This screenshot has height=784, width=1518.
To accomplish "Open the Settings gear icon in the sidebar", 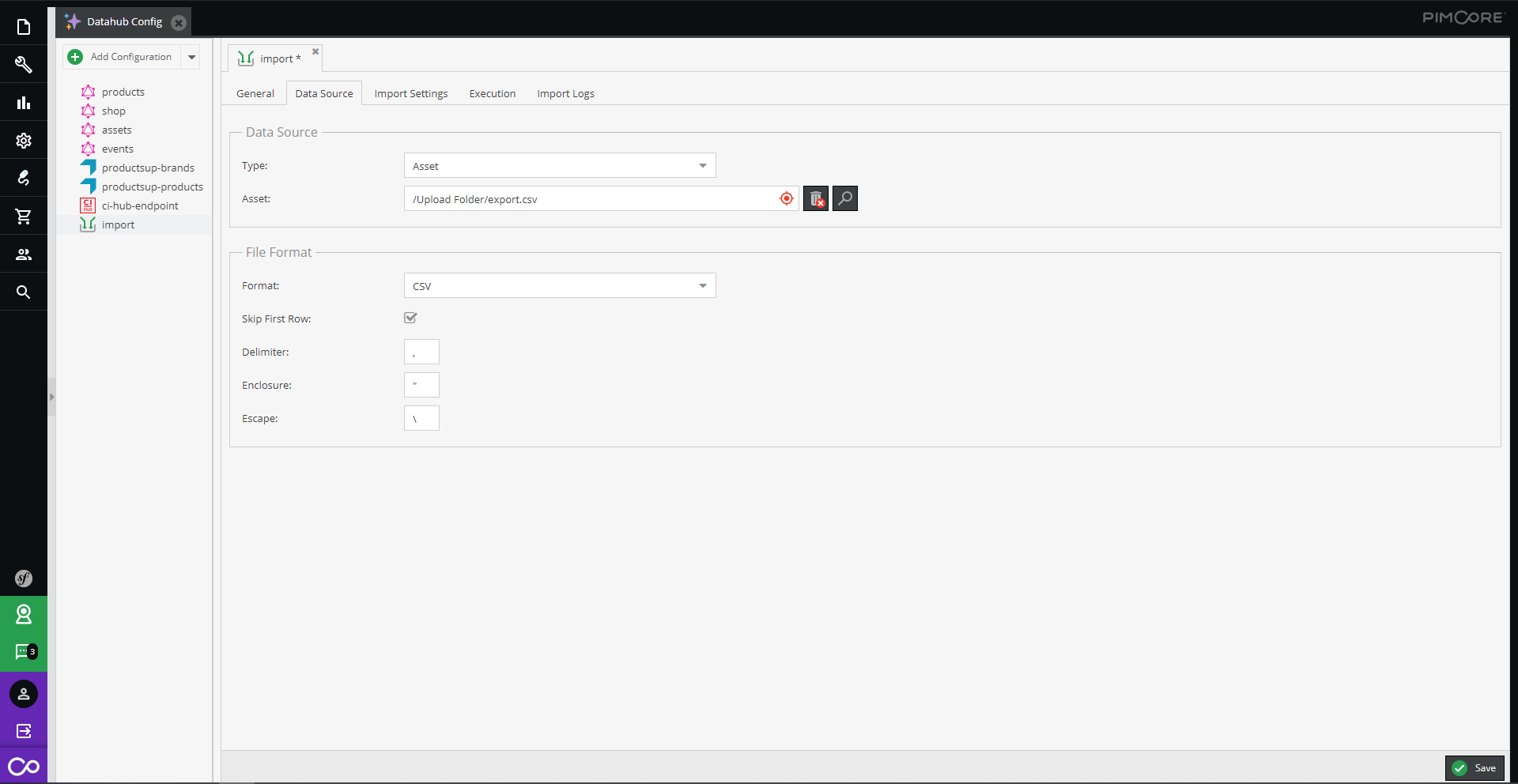I will point(24,141).
